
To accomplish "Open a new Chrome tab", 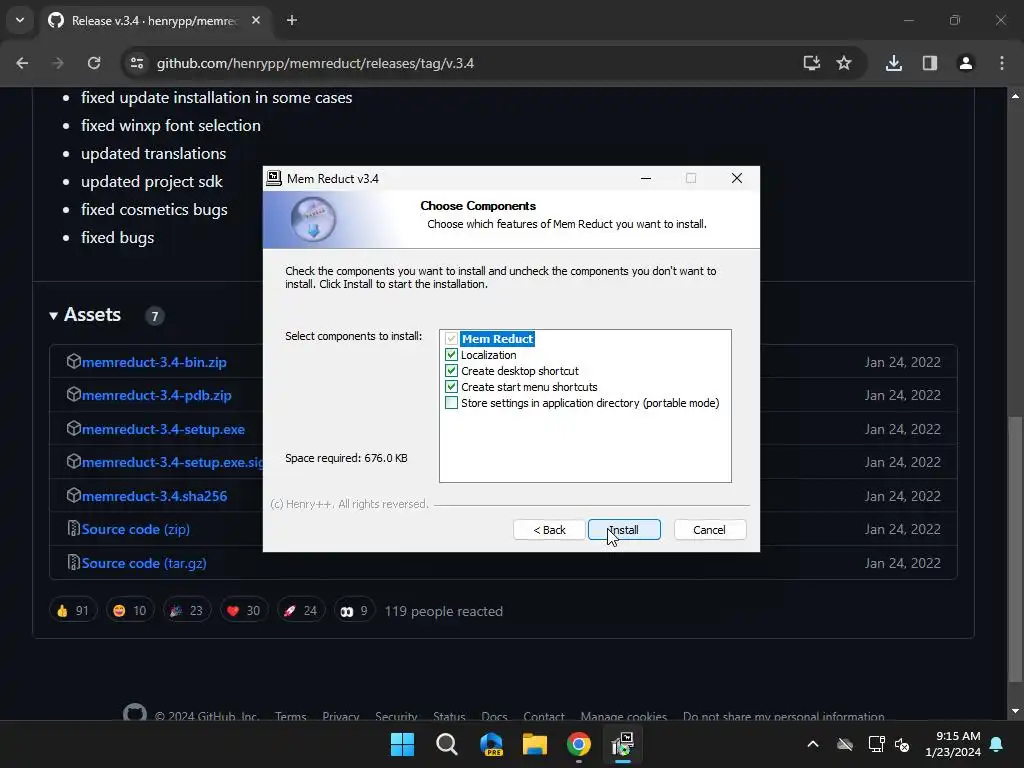I will [x=292, y=20].
